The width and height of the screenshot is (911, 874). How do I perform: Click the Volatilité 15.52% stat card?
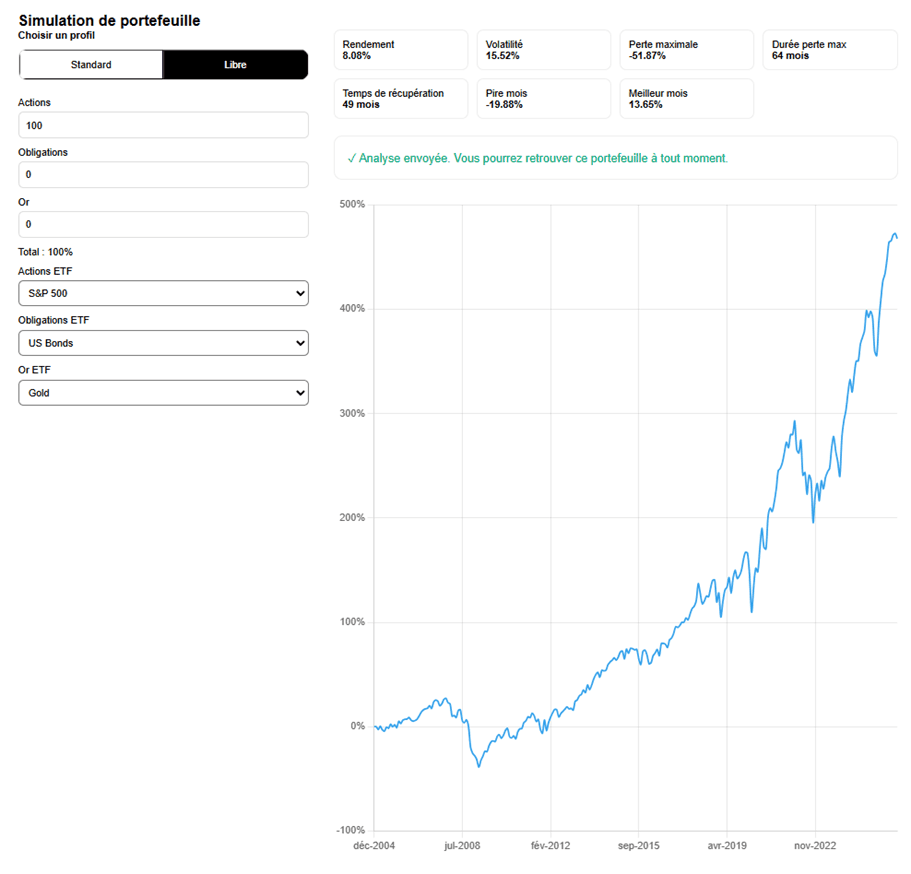click(x=543, y=49)
